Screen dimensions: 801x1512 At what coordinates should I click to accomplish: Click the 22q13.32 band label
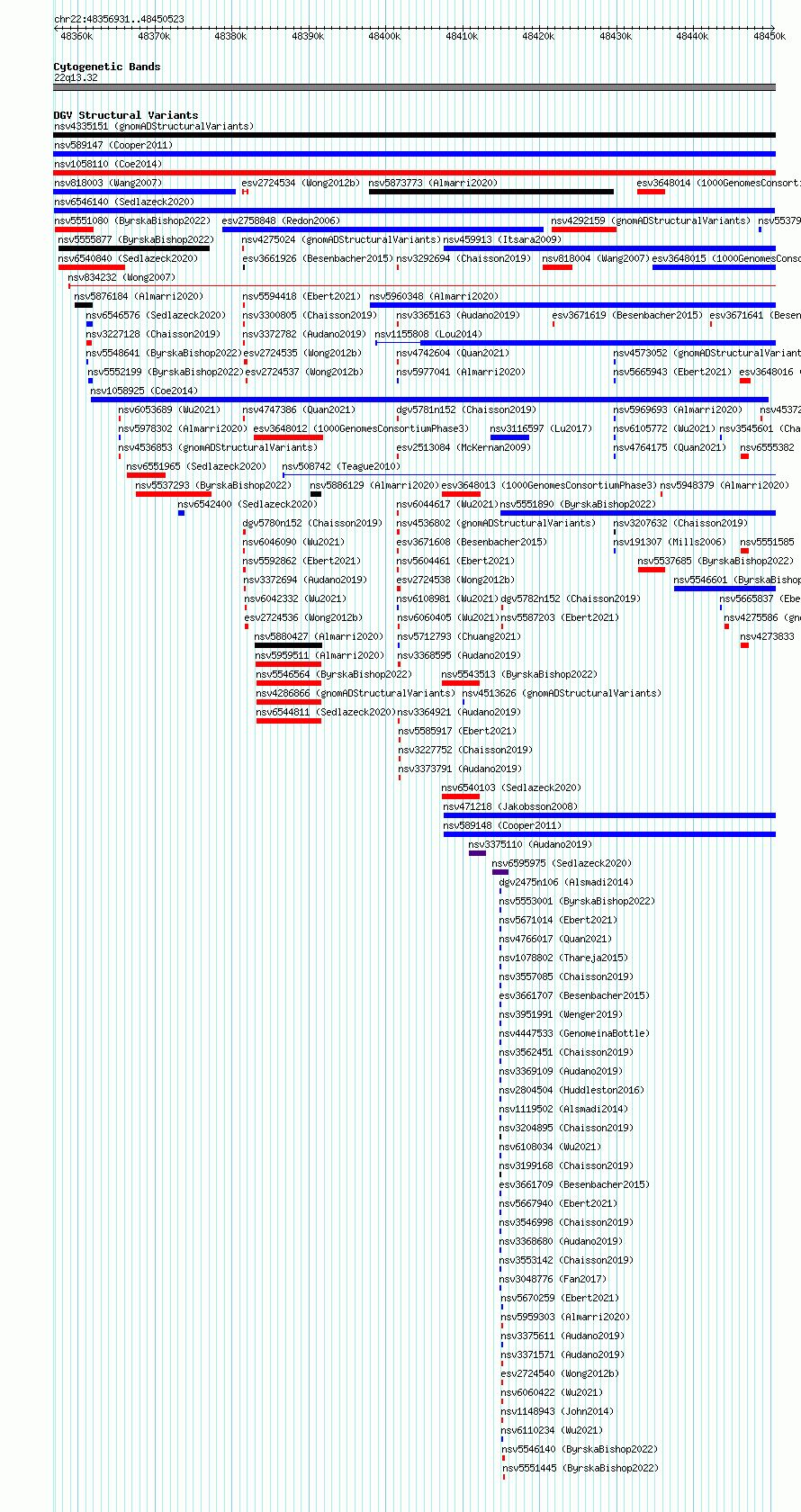pos(76,77)
